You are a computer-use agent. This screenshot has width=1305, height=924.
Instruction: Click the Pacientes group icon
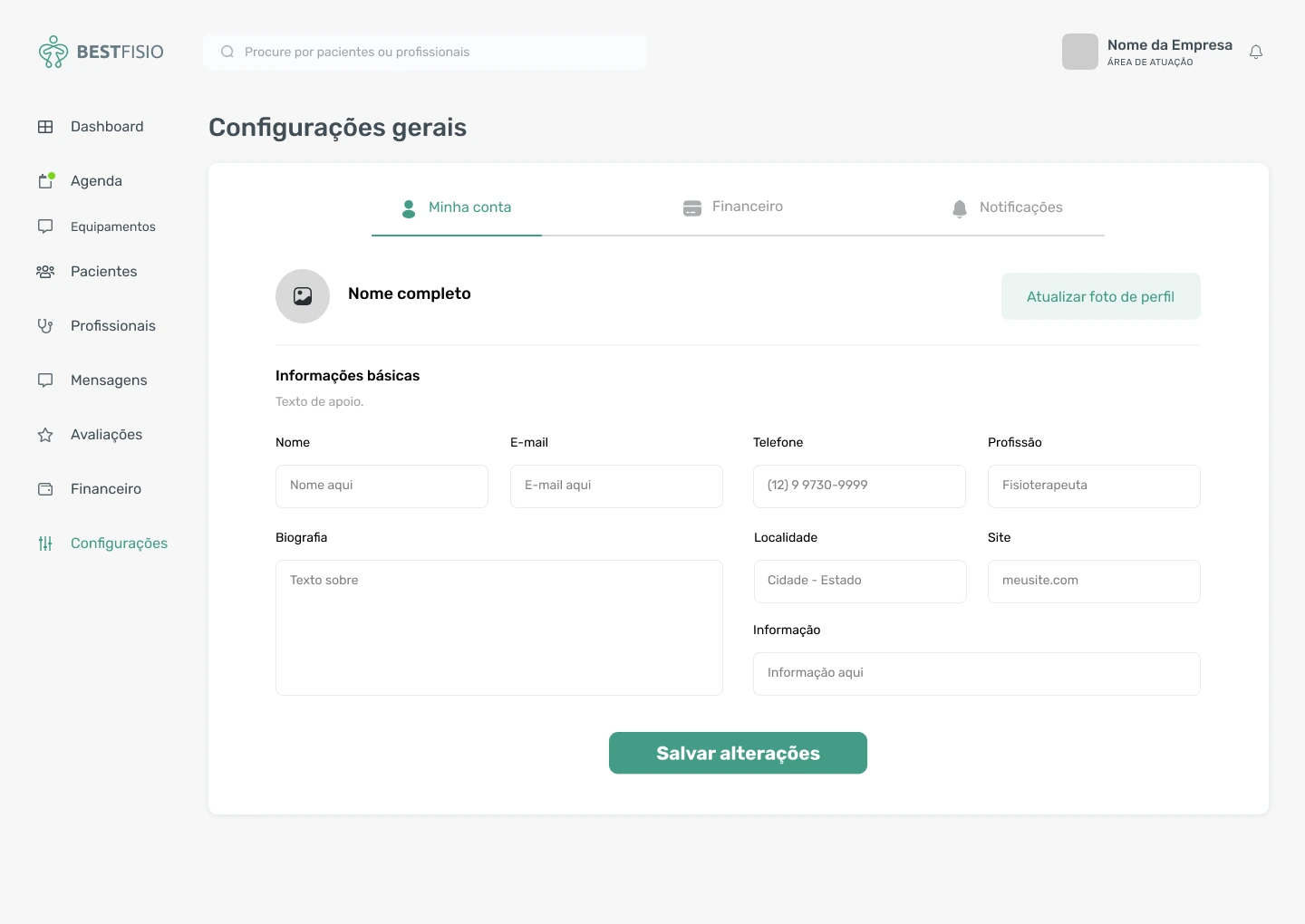point(45,272)
